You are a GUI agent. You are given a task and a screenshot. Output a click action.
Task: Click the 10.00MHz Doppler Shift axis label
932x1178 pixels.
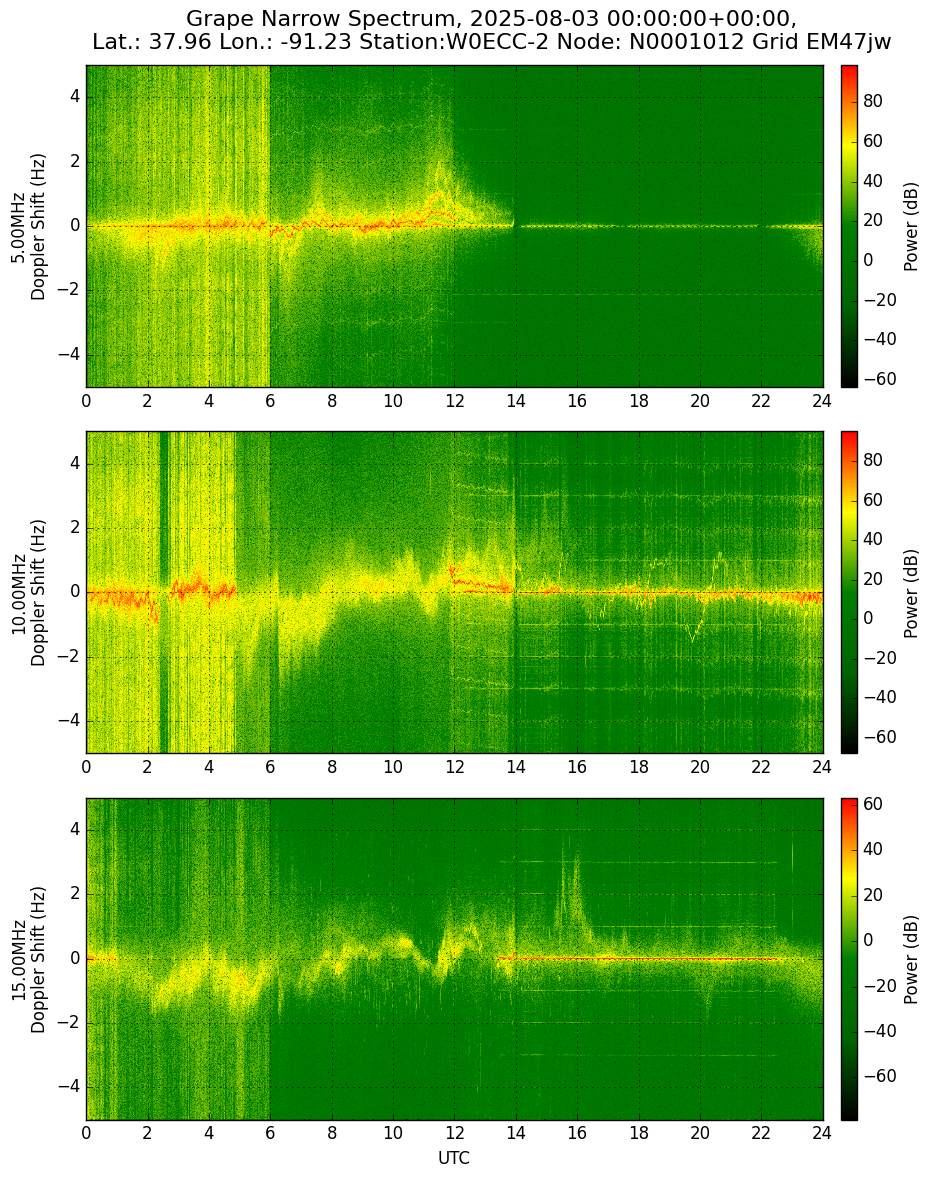[x=27, y=593]
